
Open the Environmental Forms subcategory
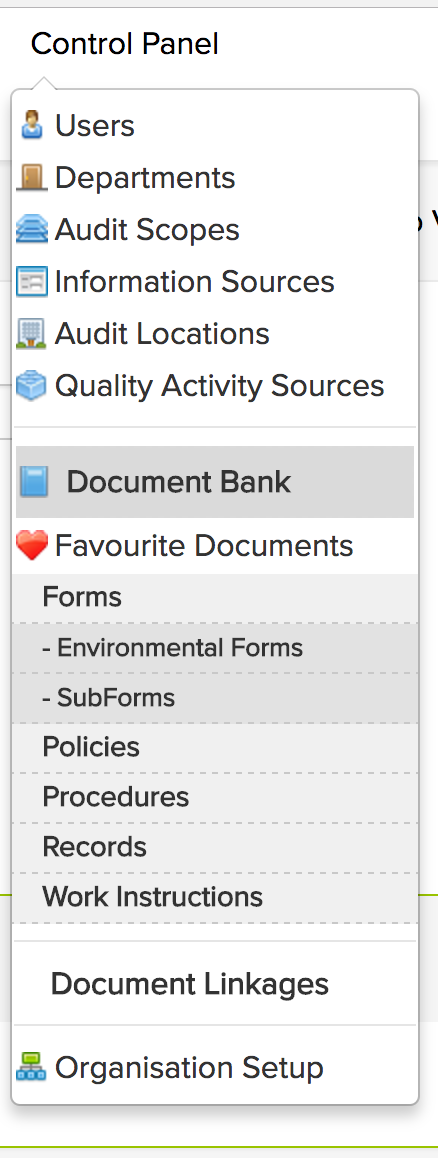pos(214,648)
